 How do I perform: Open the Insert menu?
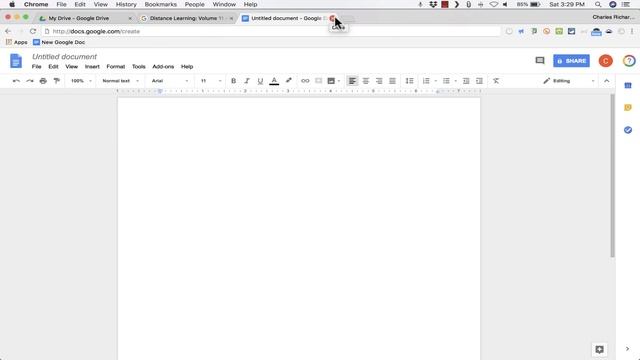pos(92,67)
